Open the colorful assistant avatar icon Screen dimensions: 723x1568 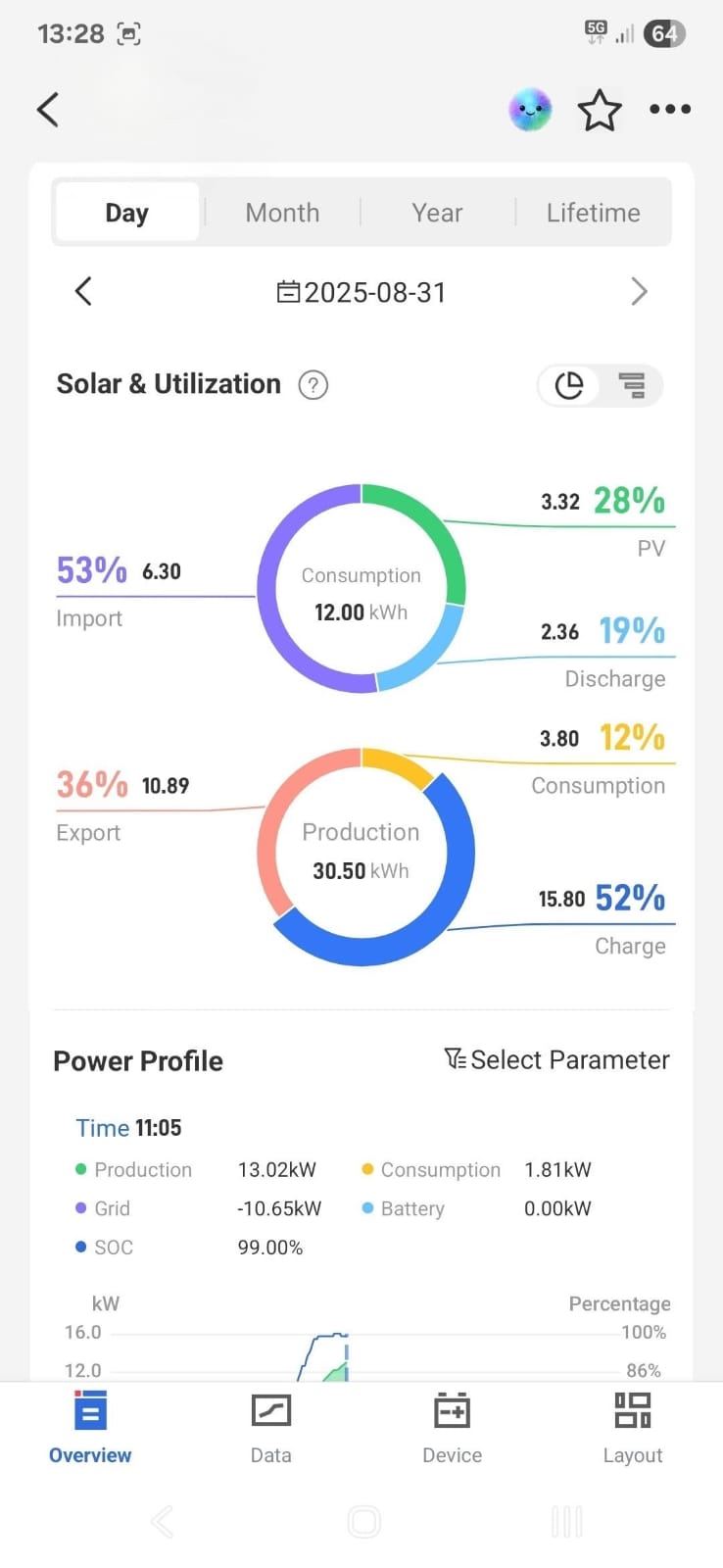[x=530, y=110]
